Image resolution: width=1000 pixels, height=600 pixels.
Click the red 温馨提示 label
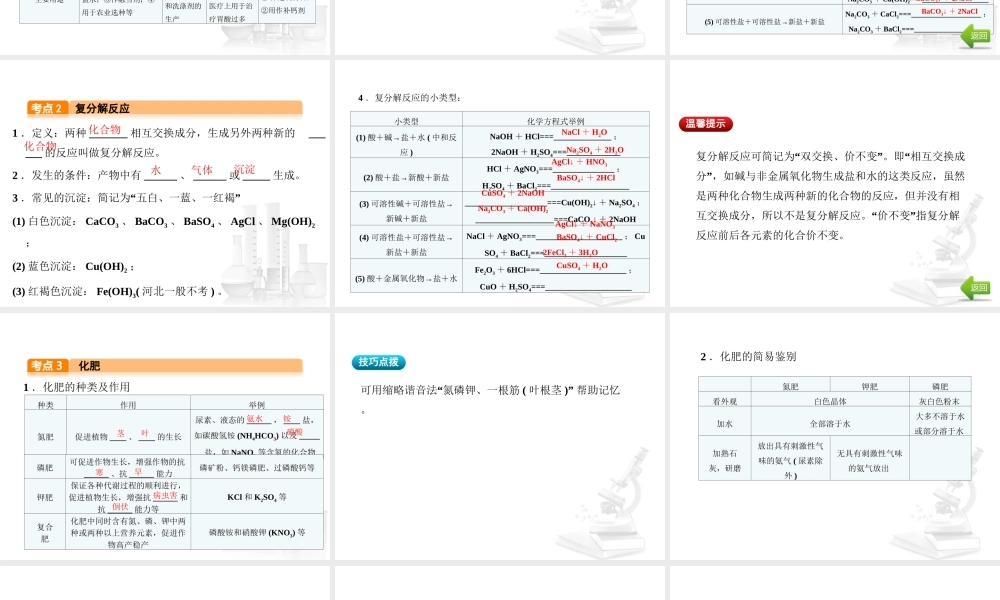coord(706,125)
